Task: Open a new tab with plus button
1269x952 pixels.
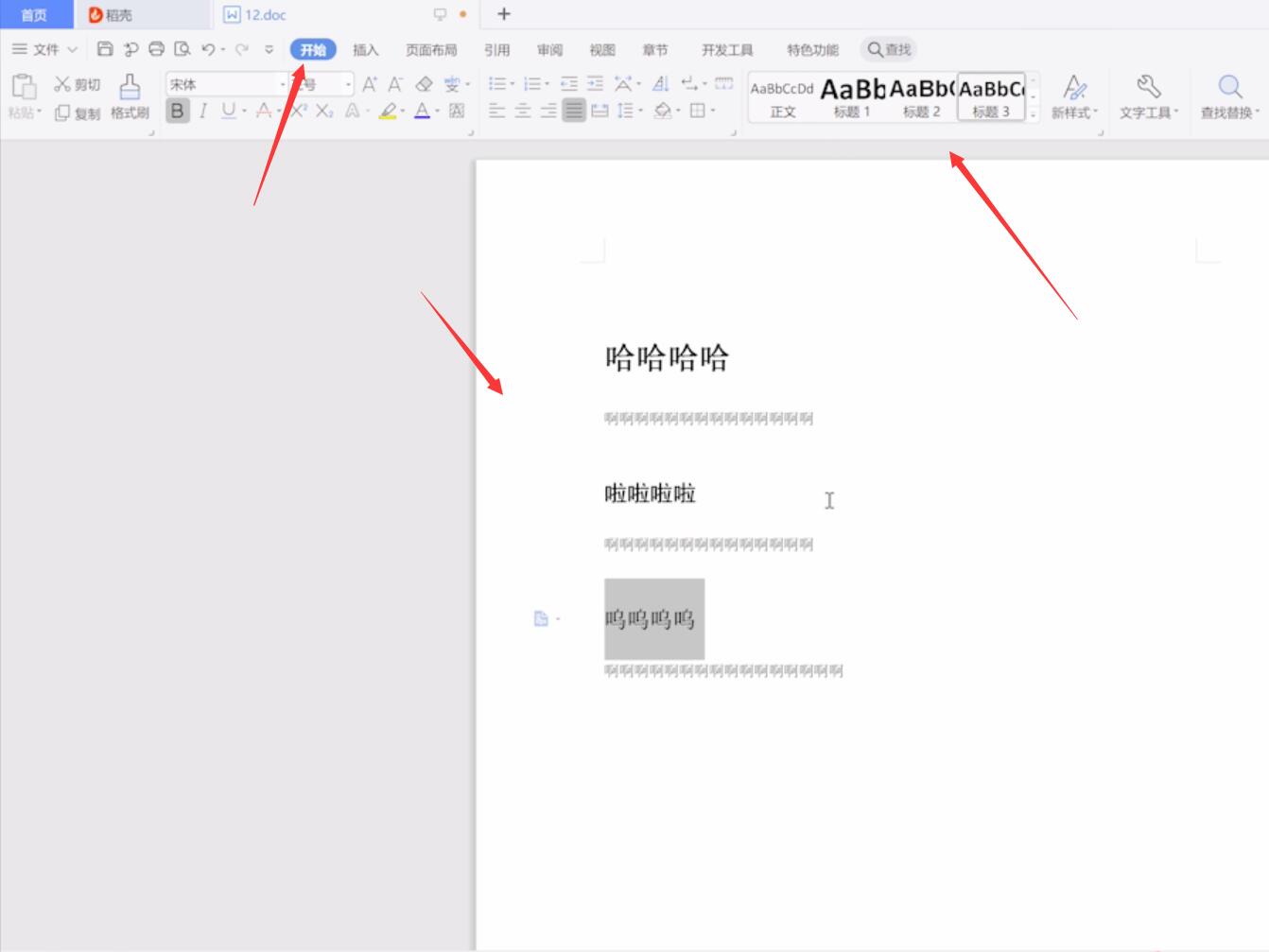Action: 504,14
